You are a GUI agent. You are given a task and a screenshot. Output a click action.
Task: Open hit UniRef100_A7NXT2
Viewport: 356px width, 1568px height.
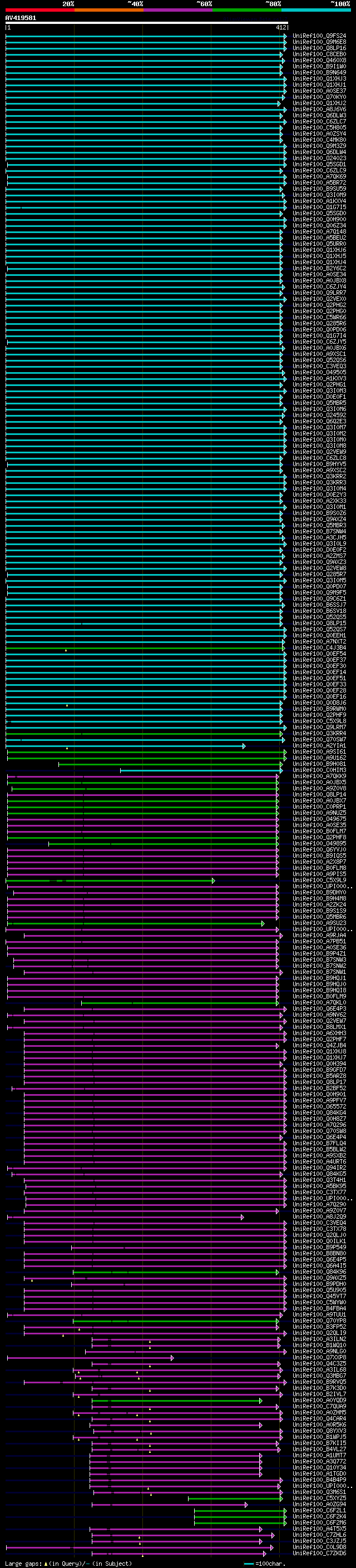[x=319, y=641]
